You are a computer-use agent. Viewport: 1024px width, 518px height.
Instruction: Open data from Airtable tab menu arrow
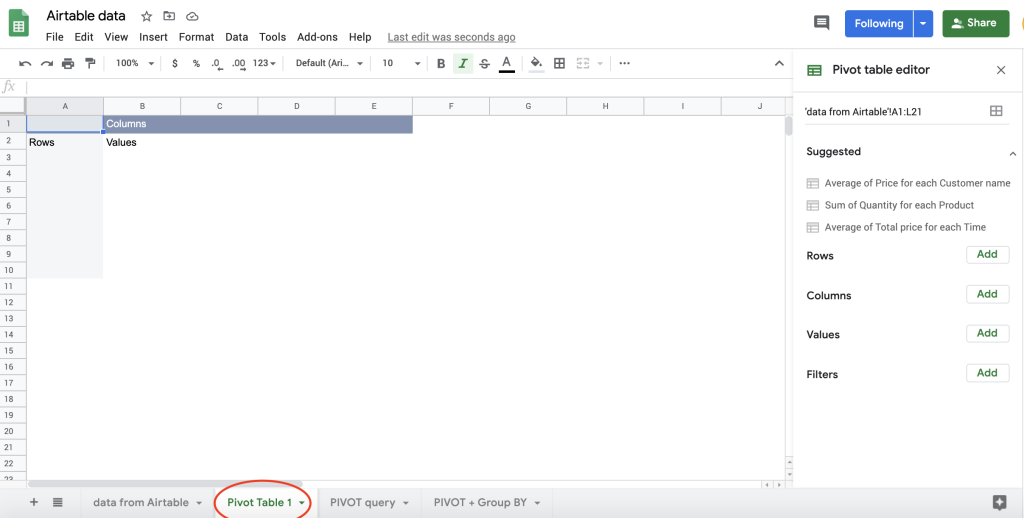(199, 503)
